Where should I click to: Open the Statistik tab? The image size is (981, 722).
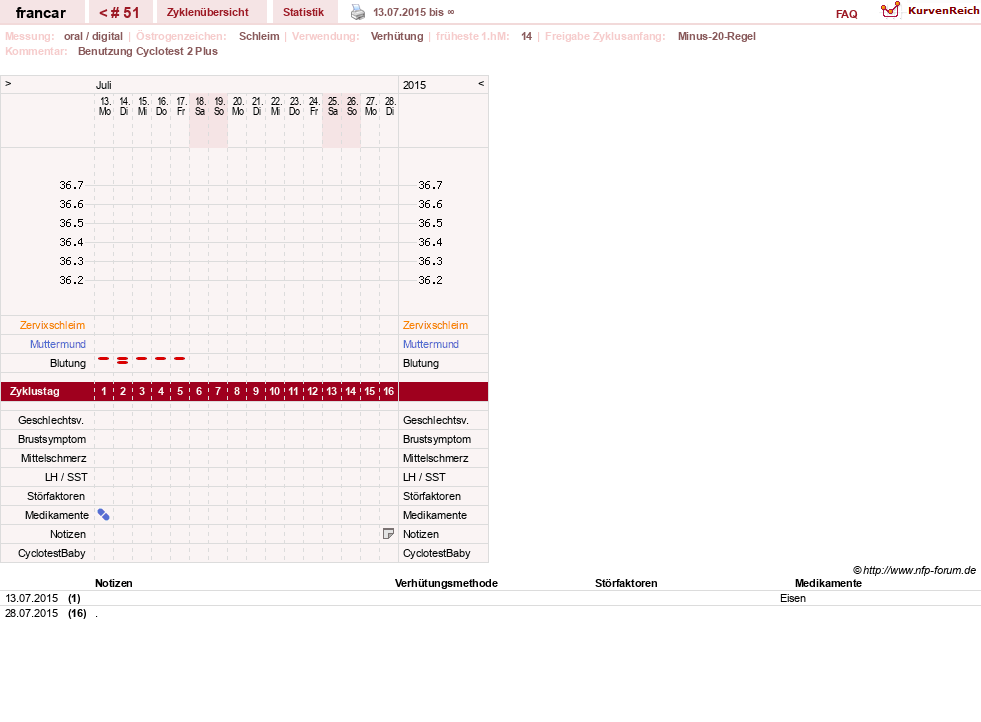[303, 13]
